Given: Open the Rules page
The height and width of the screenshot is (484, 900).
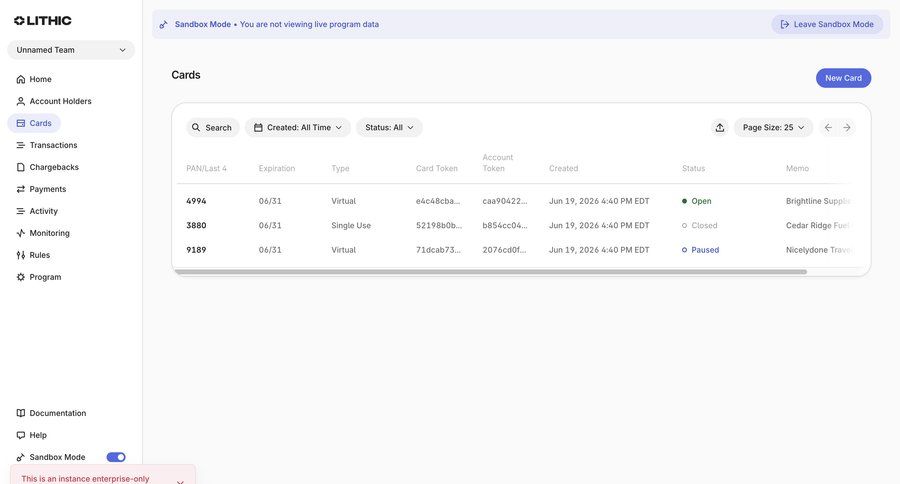Looking at the screenshot, I should click(x=33, y=255).
